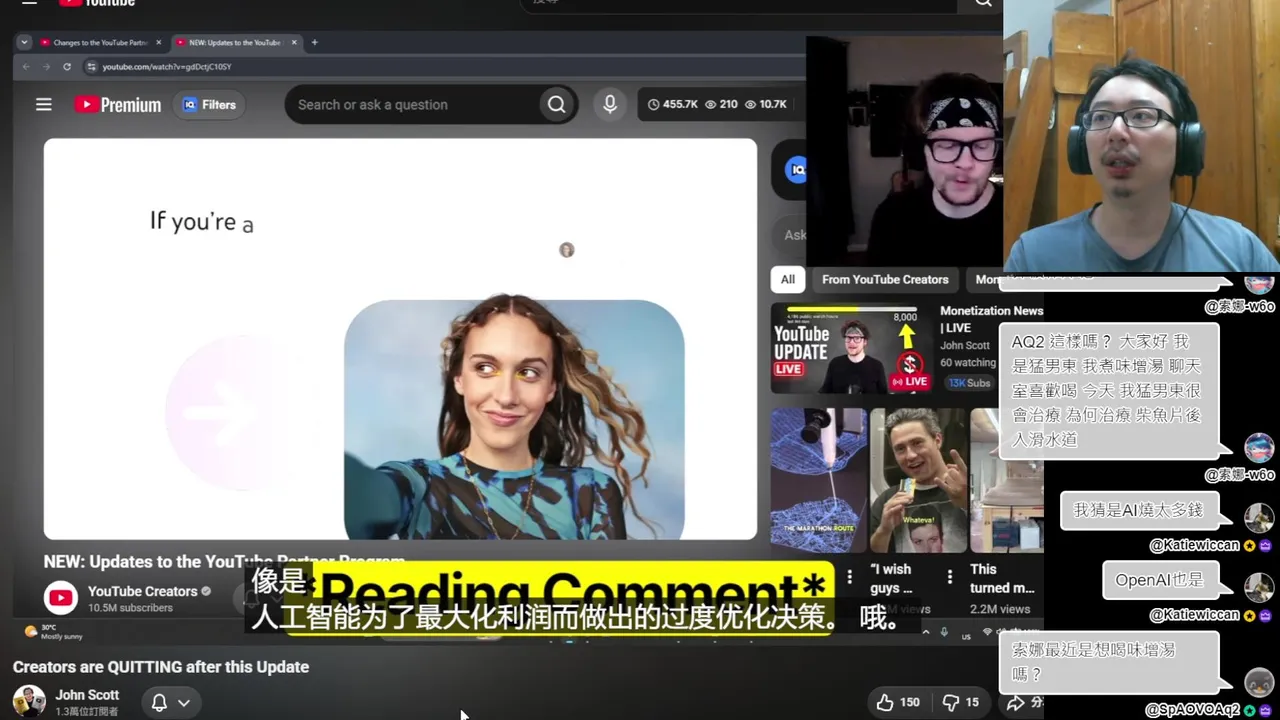This screenshot has height=720, width=1280.
Task: Open the 'YouTube UPDATE' live stream thumbnail
Action: [850, 348]
